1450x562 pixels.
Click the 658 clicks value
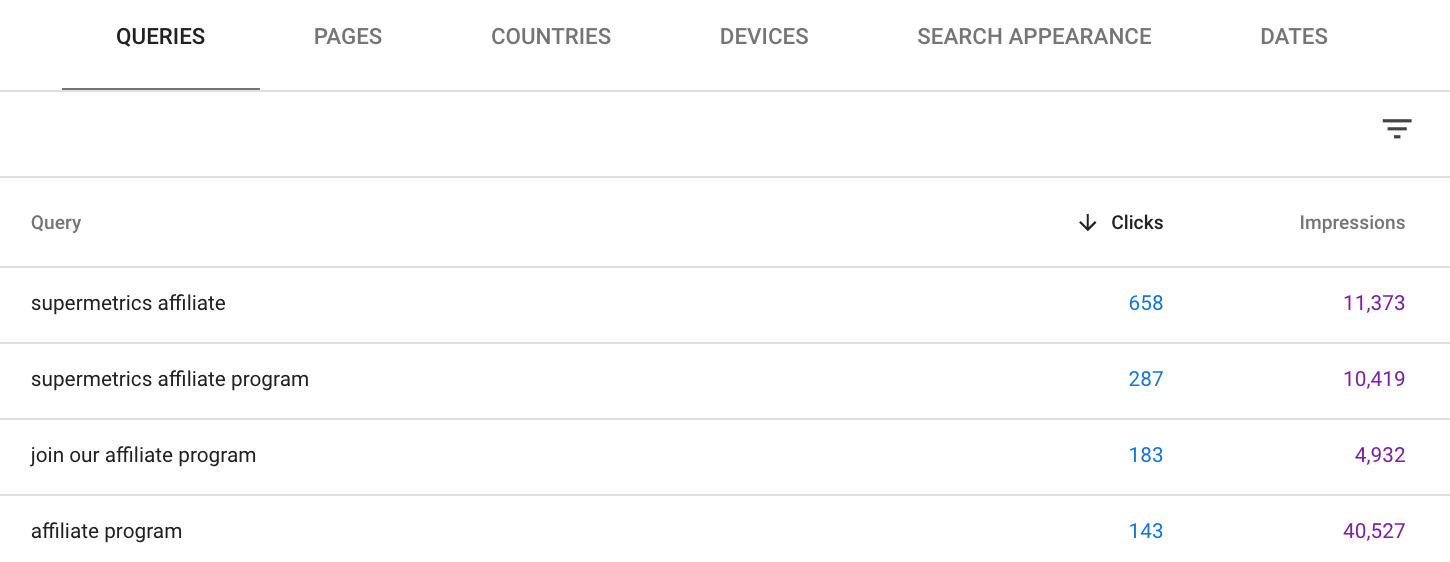point(1146,303)
